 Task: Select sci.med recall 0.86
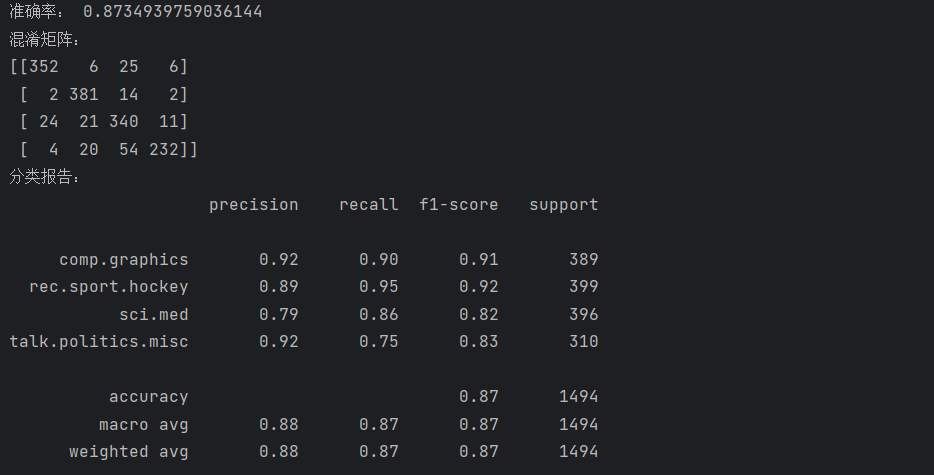tap(379, 314)
